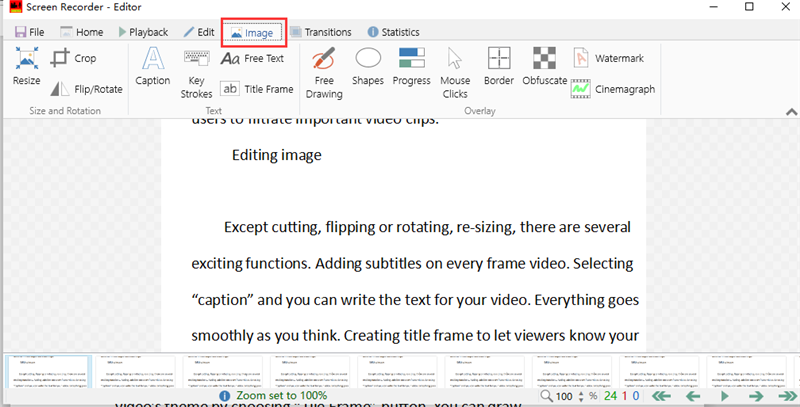Increase zoom with the up arrow
Image resolution: width=800 pixels, height=407 pixels.
coord(581,393)
